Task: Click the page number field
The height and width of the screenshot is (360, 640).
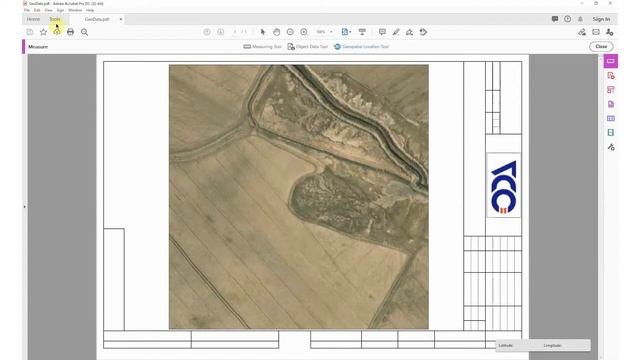Action: 235,32
